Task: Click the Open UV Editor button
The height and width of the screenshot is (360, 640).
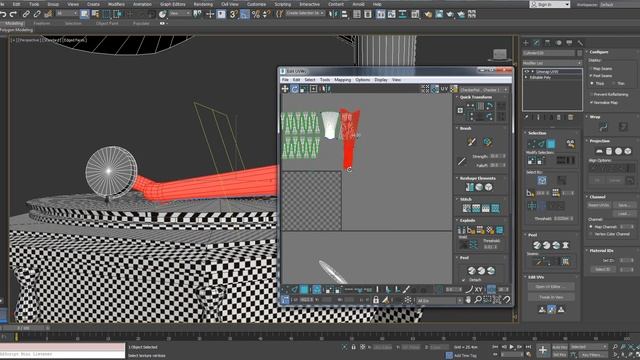Action: click(551, 287)
